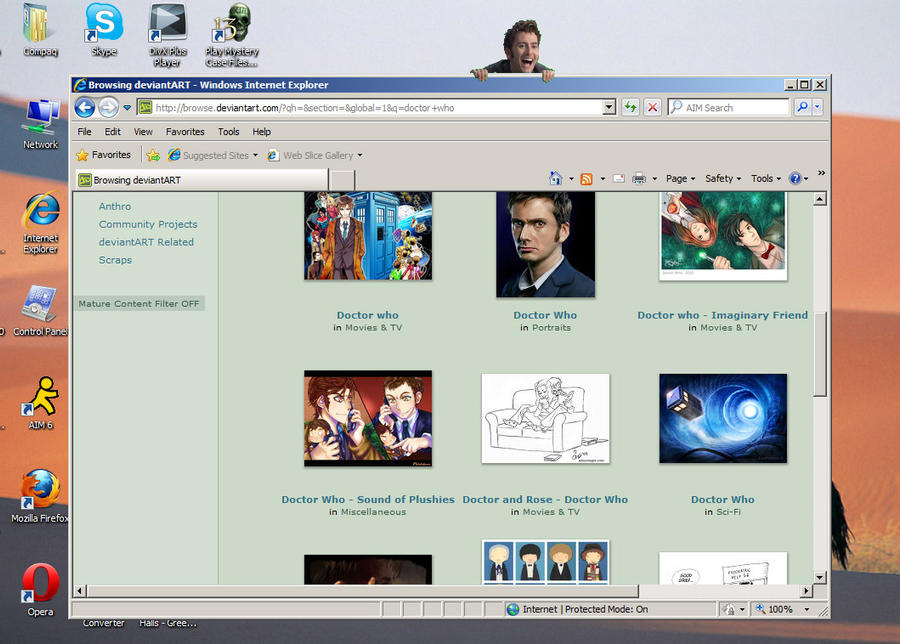900x644 pixels.
Task: Click the Home icon in command bar
Action: 556,179
